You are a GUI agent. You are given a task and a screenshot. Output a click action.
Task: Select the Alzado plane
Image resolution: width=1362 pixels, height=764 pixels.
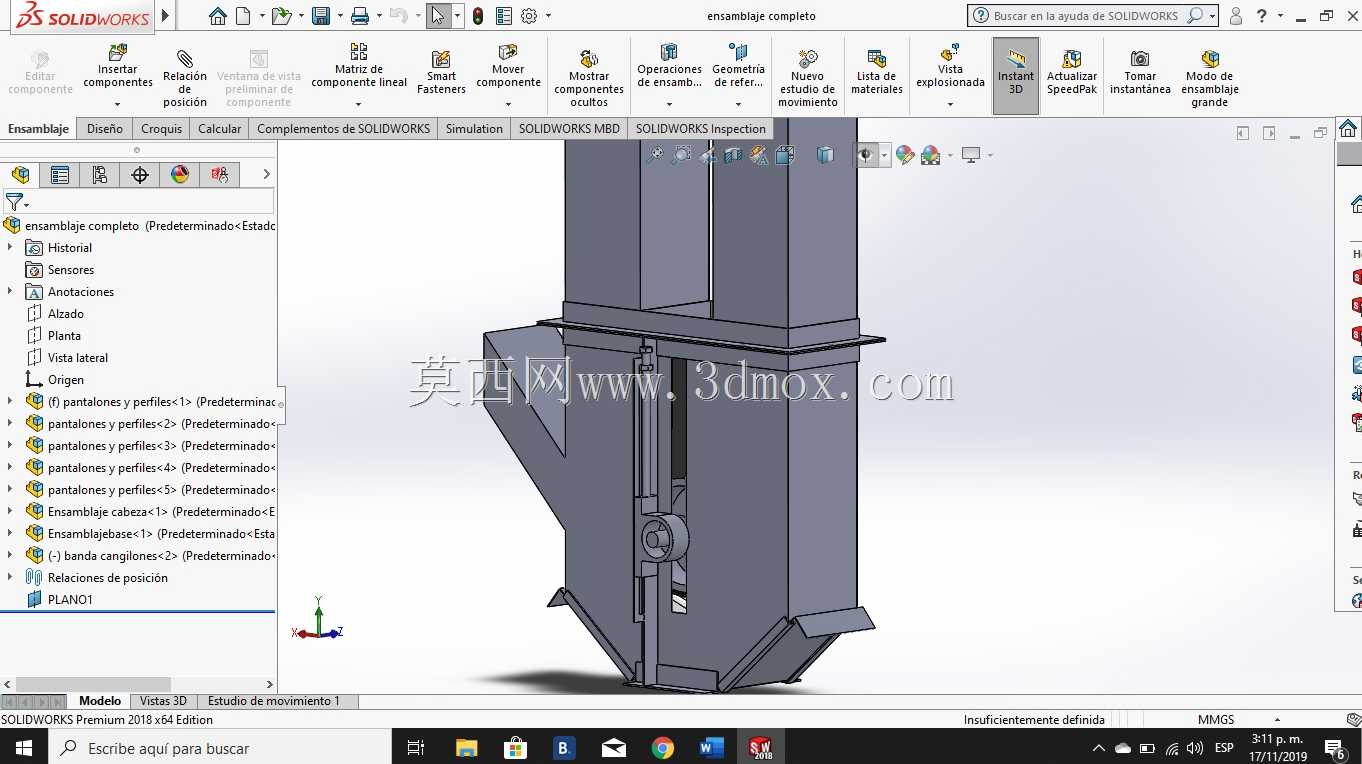(x=66, y=314)
